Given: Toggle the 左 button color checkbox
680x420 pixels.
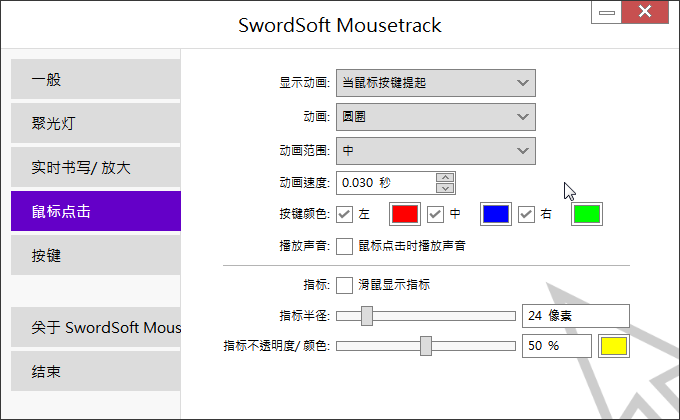Looking at the screenshot, I should 344,214.
